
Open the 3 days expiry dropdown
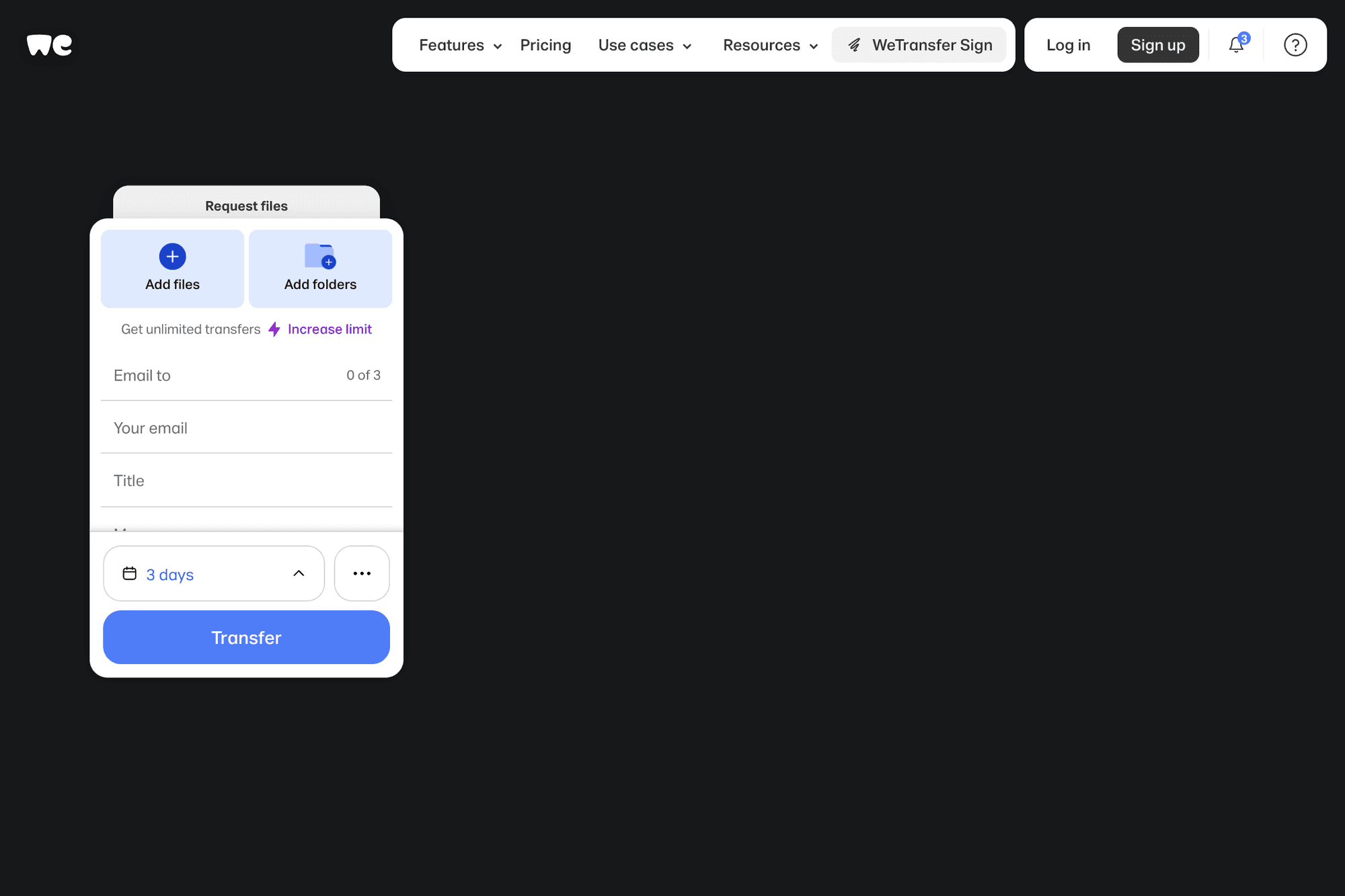214,573
